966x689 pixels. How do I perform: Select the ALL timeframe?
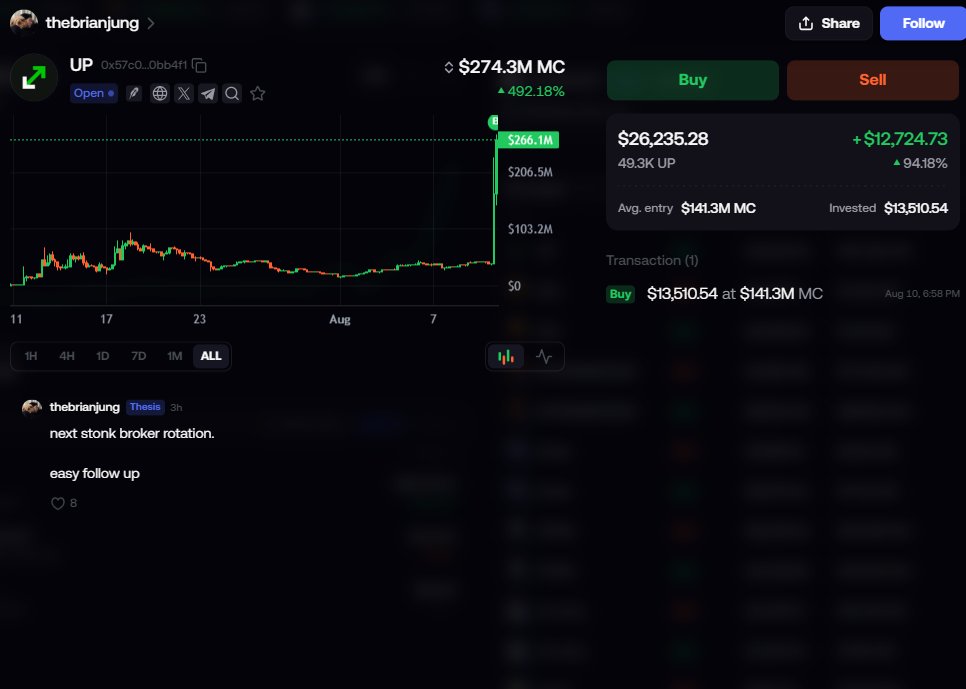tap(211, 356)
